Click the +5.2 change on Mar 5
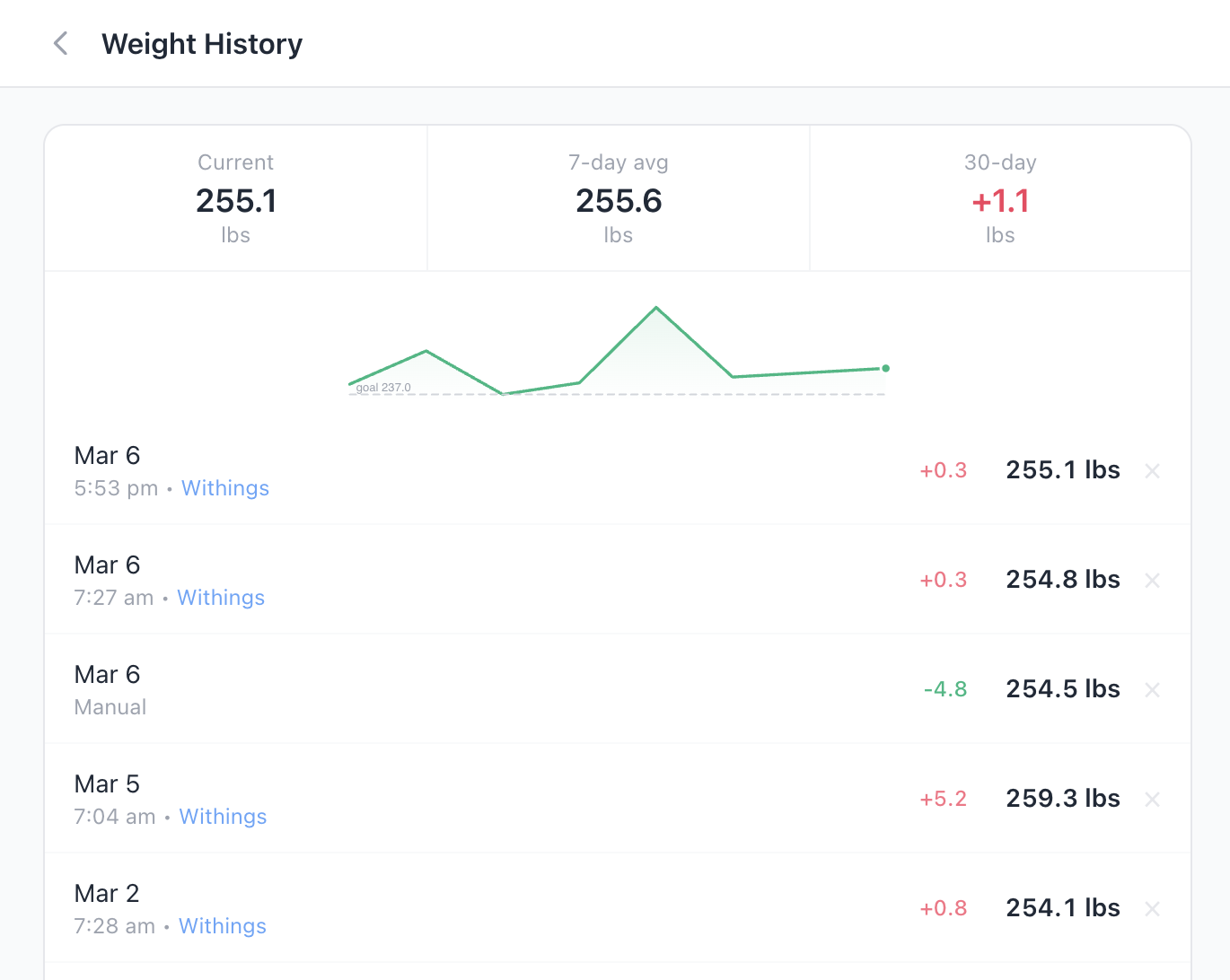This screenshot has width=1230, height=980. click(x=944, y=799)
